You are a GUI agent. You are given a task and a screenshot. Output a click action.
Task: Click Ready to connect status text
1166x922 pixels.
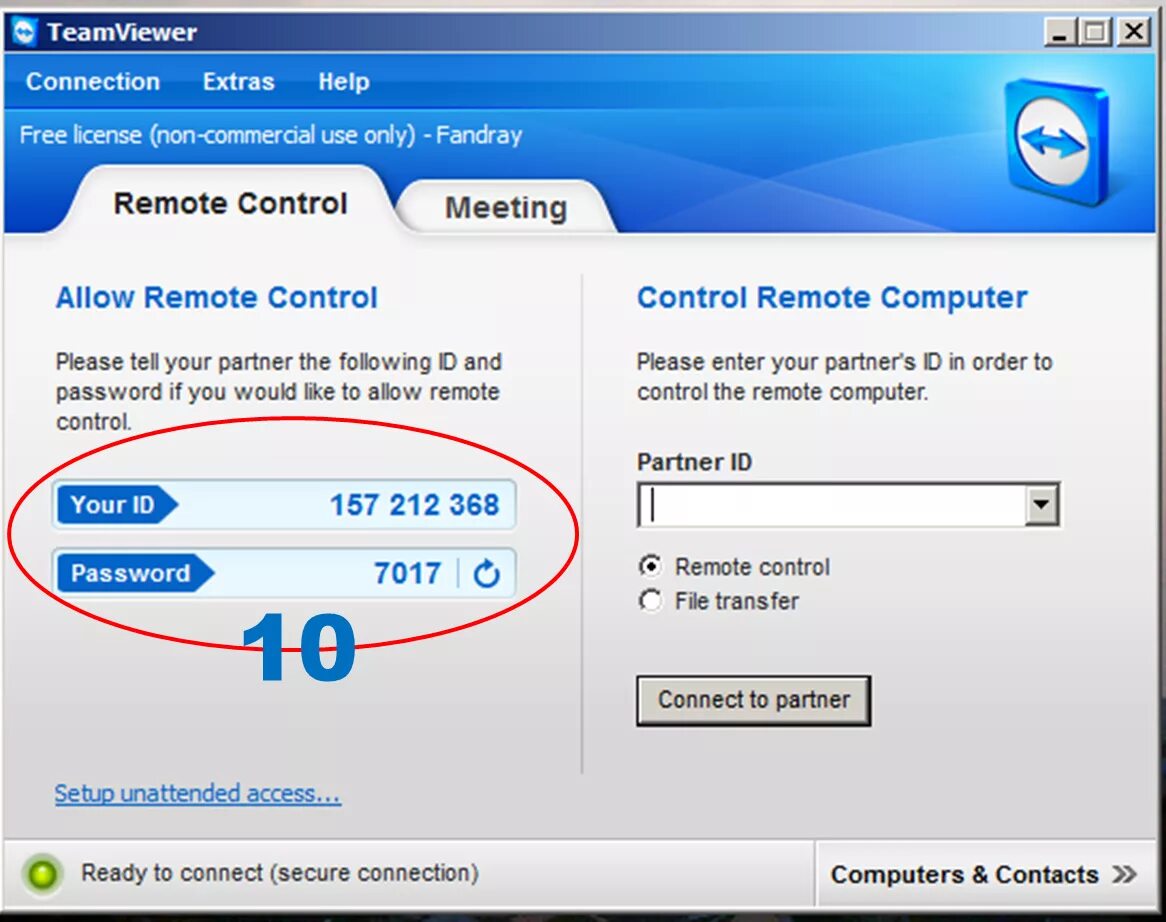pos(280,873)
